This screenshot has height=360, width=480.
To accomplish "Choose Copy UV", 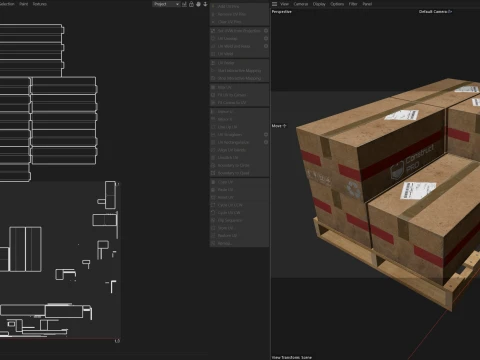I will [239, 182].
